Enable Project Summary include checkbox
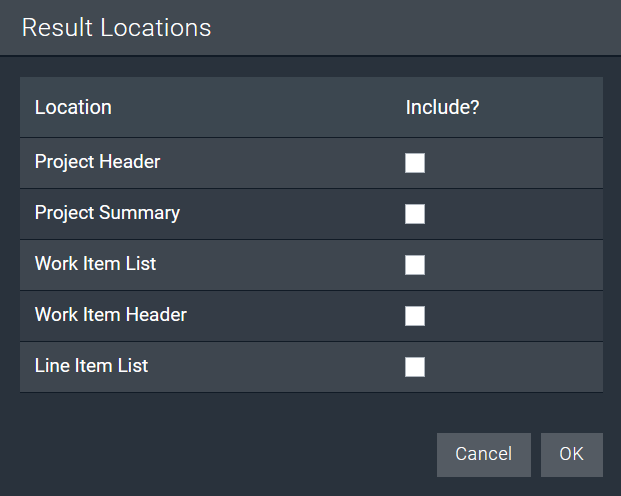This screenshot has width=621, height=496. (x=415, y=214)
